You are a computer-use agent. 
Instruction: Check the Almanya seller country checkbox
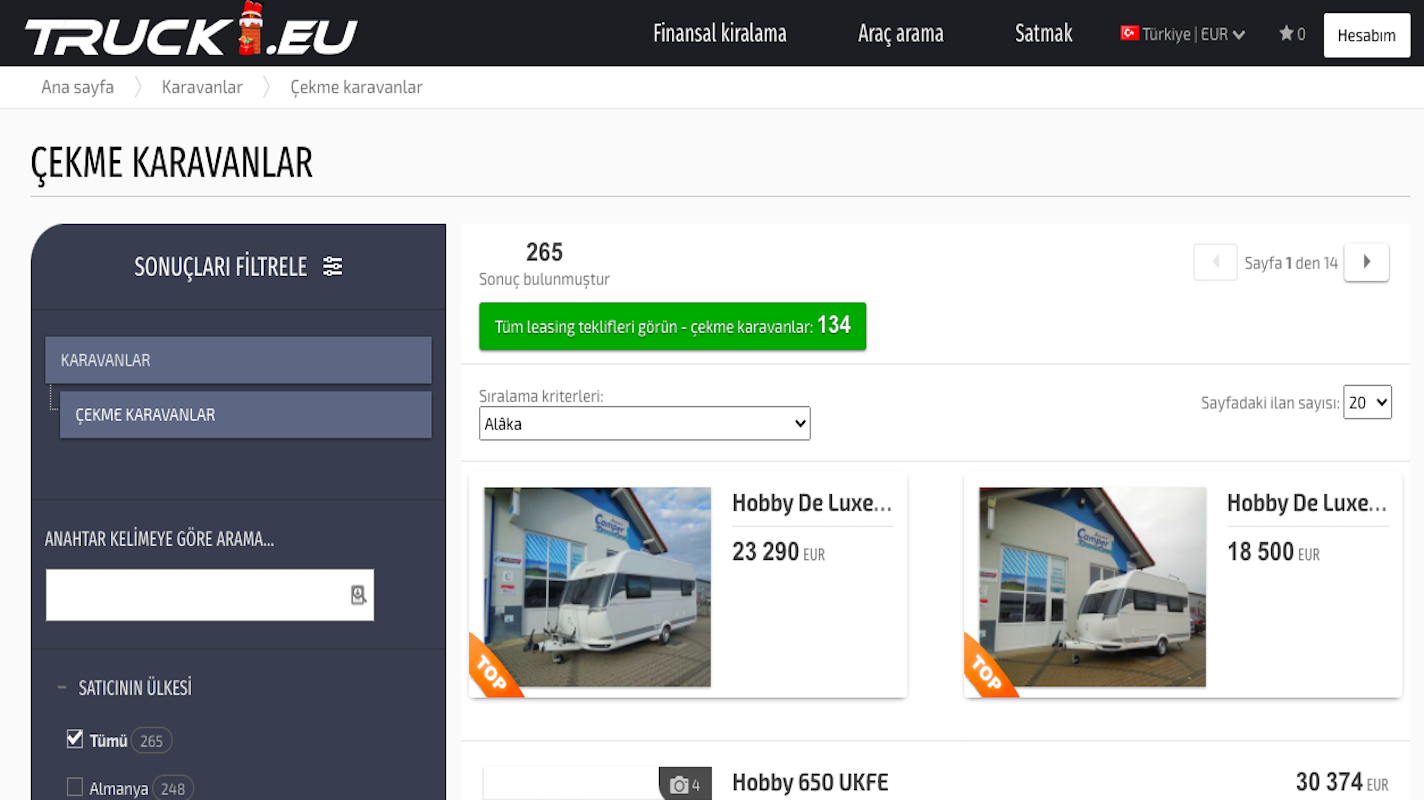tap(75, 787)
